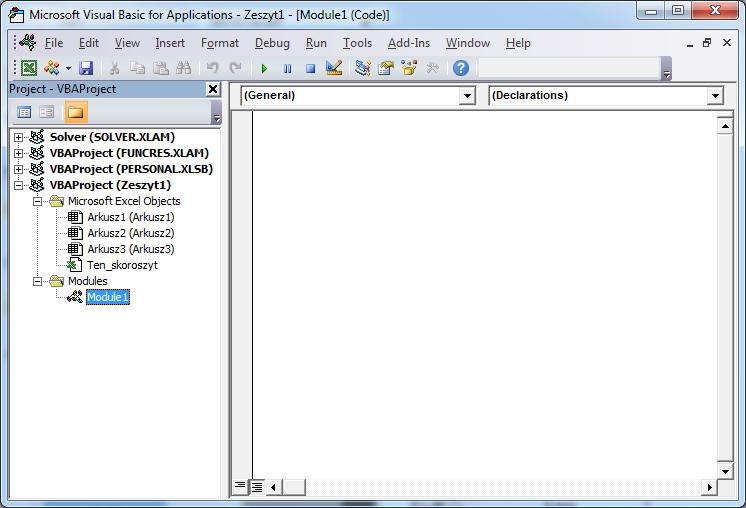Select Solver (SOLVER.XLAM) project text
The width and height of the screenshot is (746, 508).
pos(112,137)
